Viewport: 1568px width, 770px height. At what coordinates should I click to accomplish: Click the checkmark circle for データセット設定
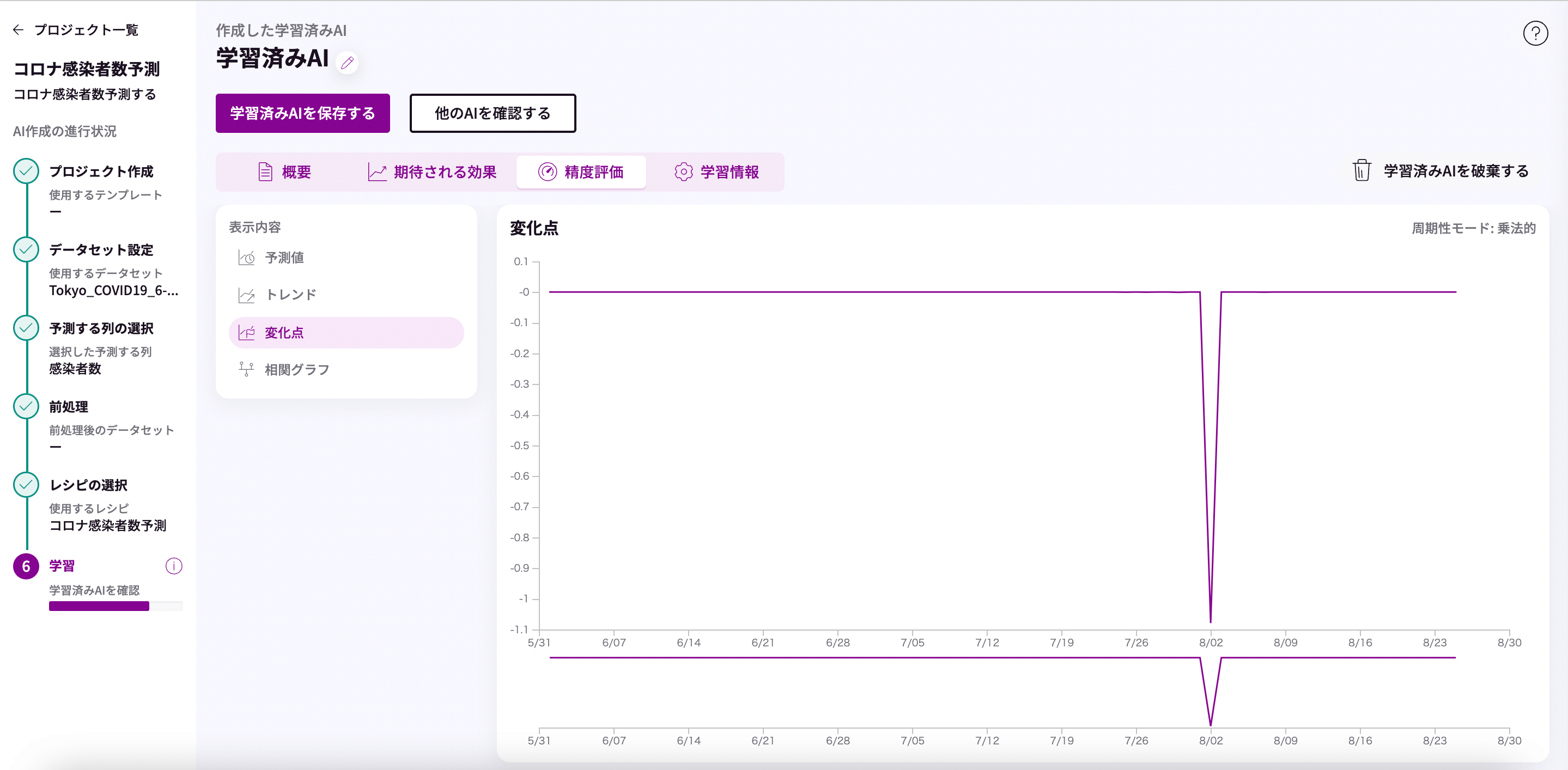pos(26,250)
